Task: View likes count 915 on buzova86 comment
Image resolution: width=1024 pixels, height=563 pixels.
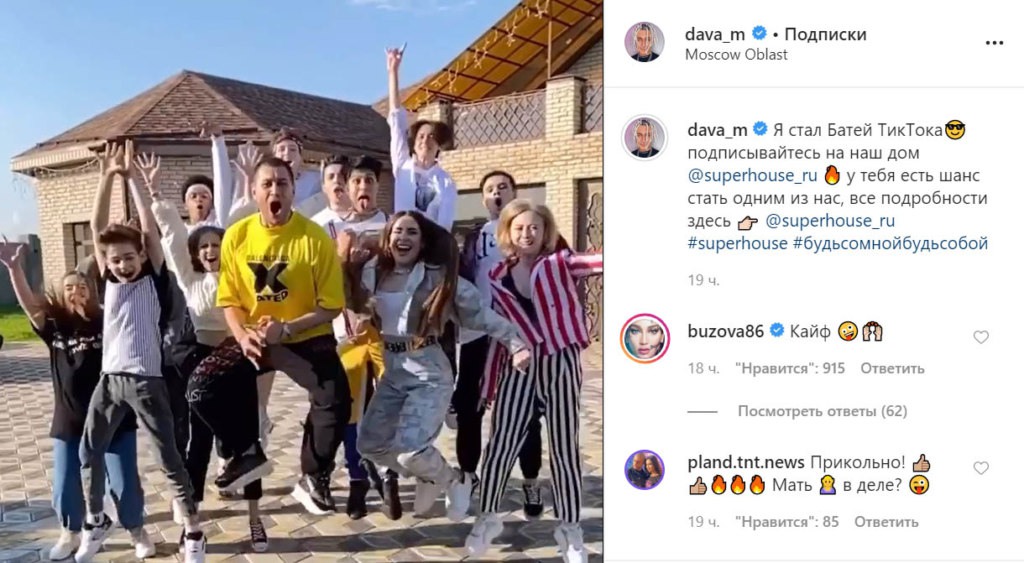Action: (x=790, y=368)
